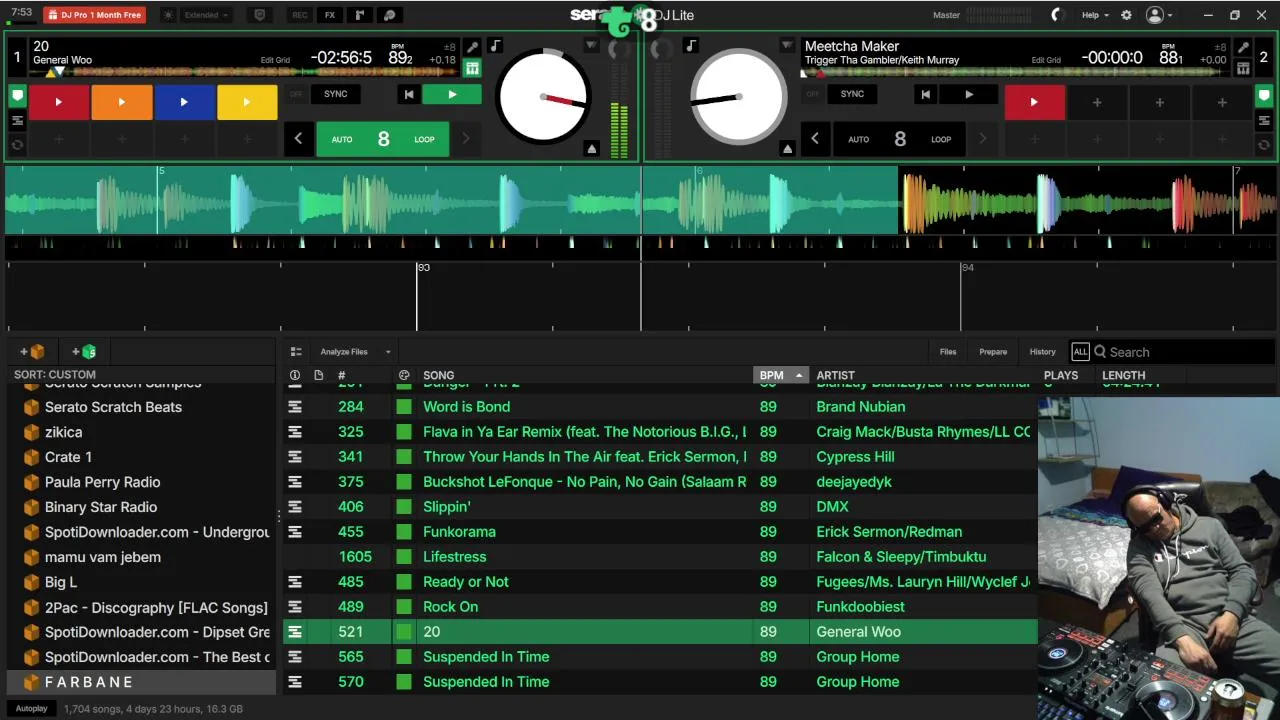Viewport: 1280px width, 720px height.
Task: Open the Prepare panel tab
Action: [993, 352]
